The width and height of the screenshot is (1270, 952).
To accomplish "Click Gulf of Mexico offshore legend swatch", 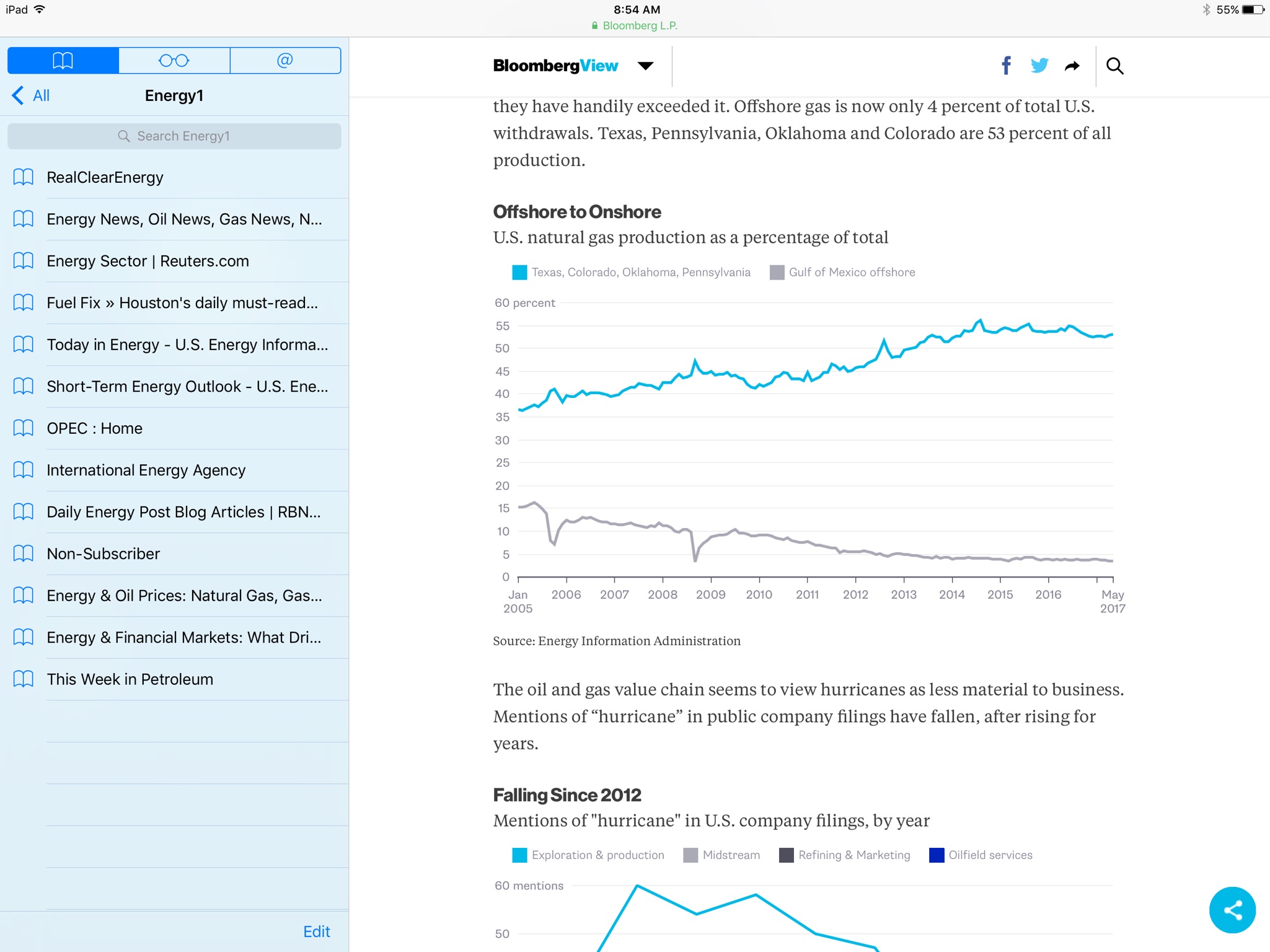I will click(x=777, y=272).
